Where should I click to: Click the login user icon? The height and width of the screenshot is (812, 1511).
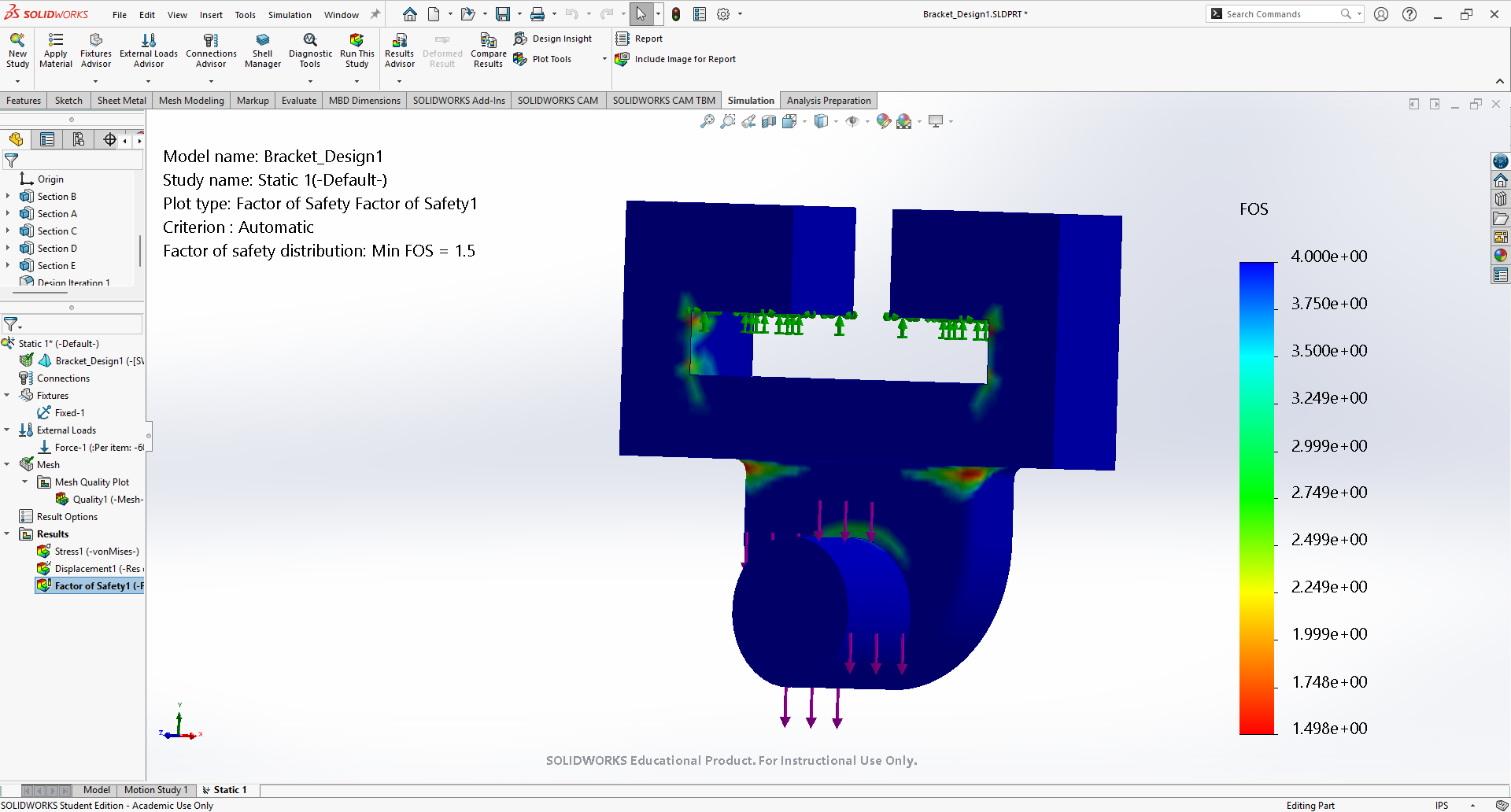click(1381, 14)
